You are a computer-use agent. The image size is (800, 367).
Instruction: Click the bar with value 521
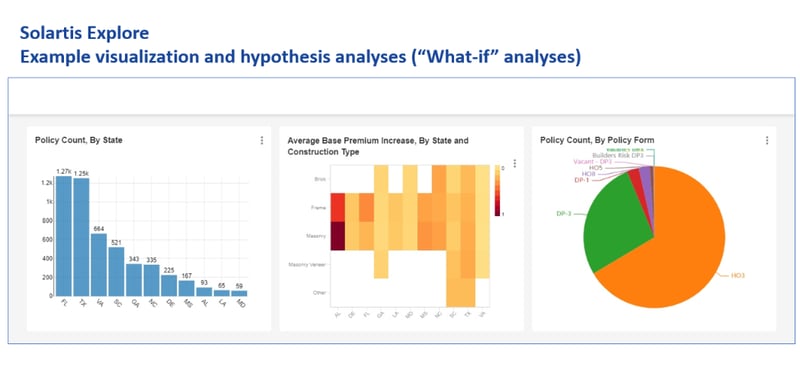[116, 272]
